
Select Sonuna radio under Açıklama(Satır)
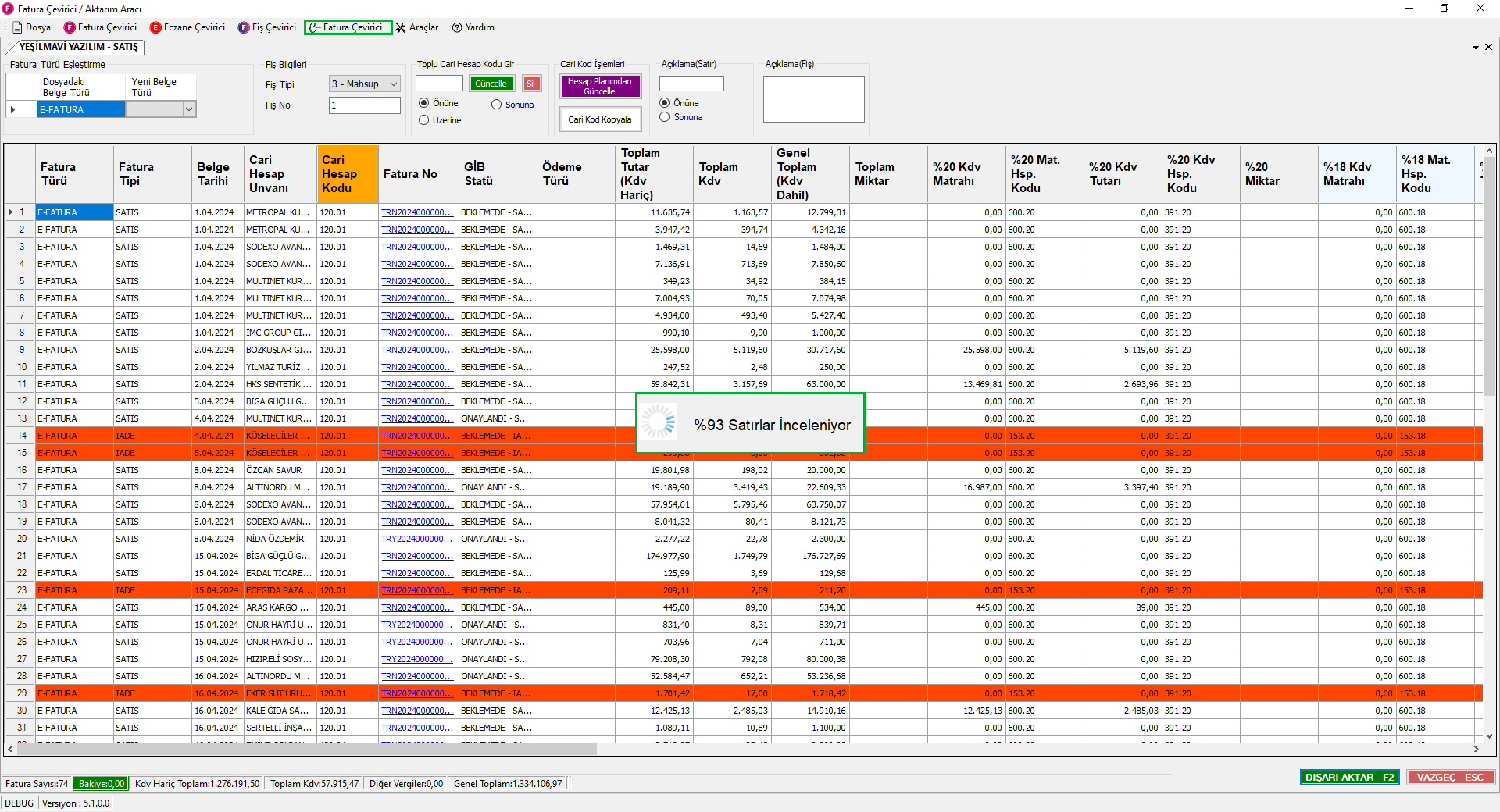click(665, 117)
